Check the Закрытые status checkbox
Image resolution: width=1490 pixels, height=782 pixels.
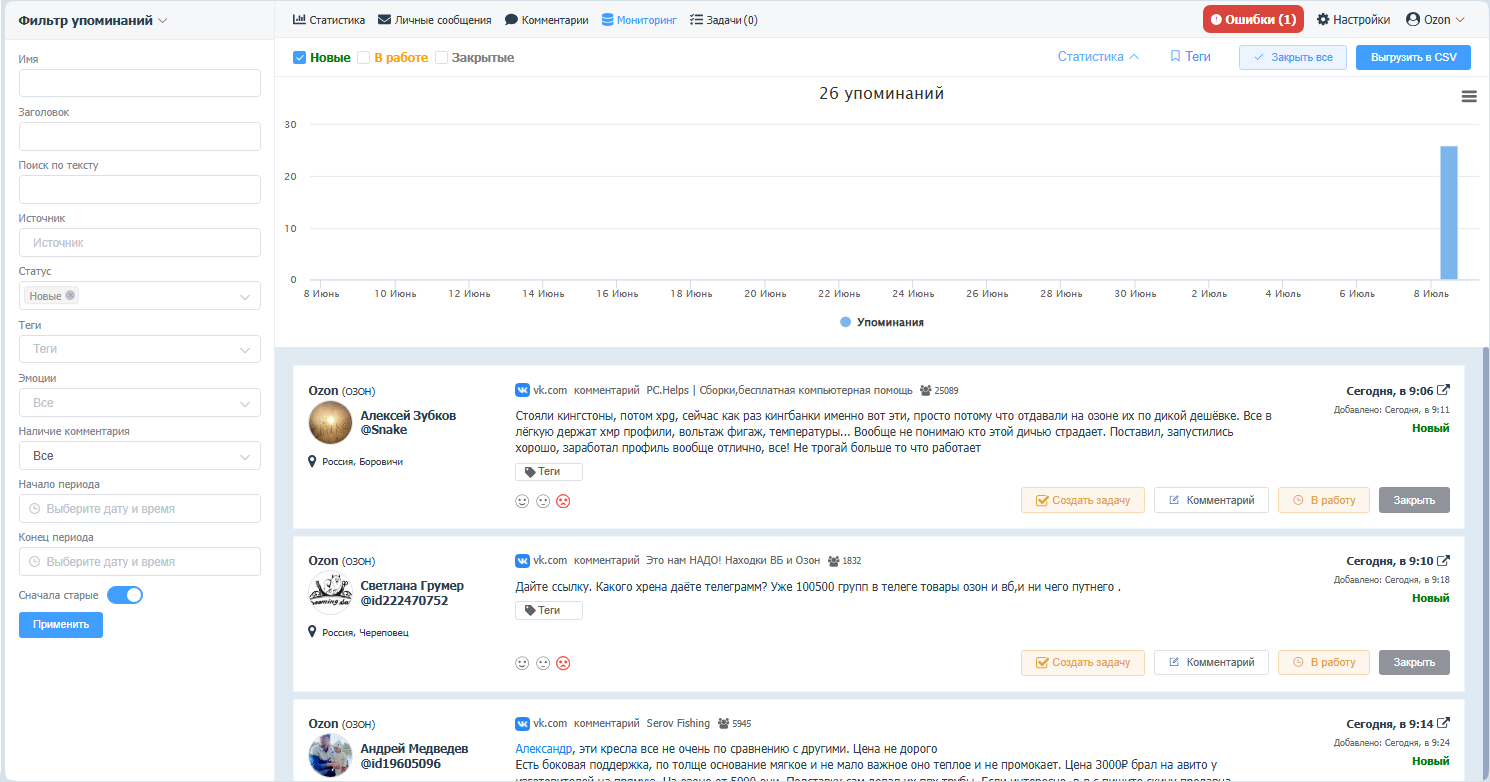441,57
